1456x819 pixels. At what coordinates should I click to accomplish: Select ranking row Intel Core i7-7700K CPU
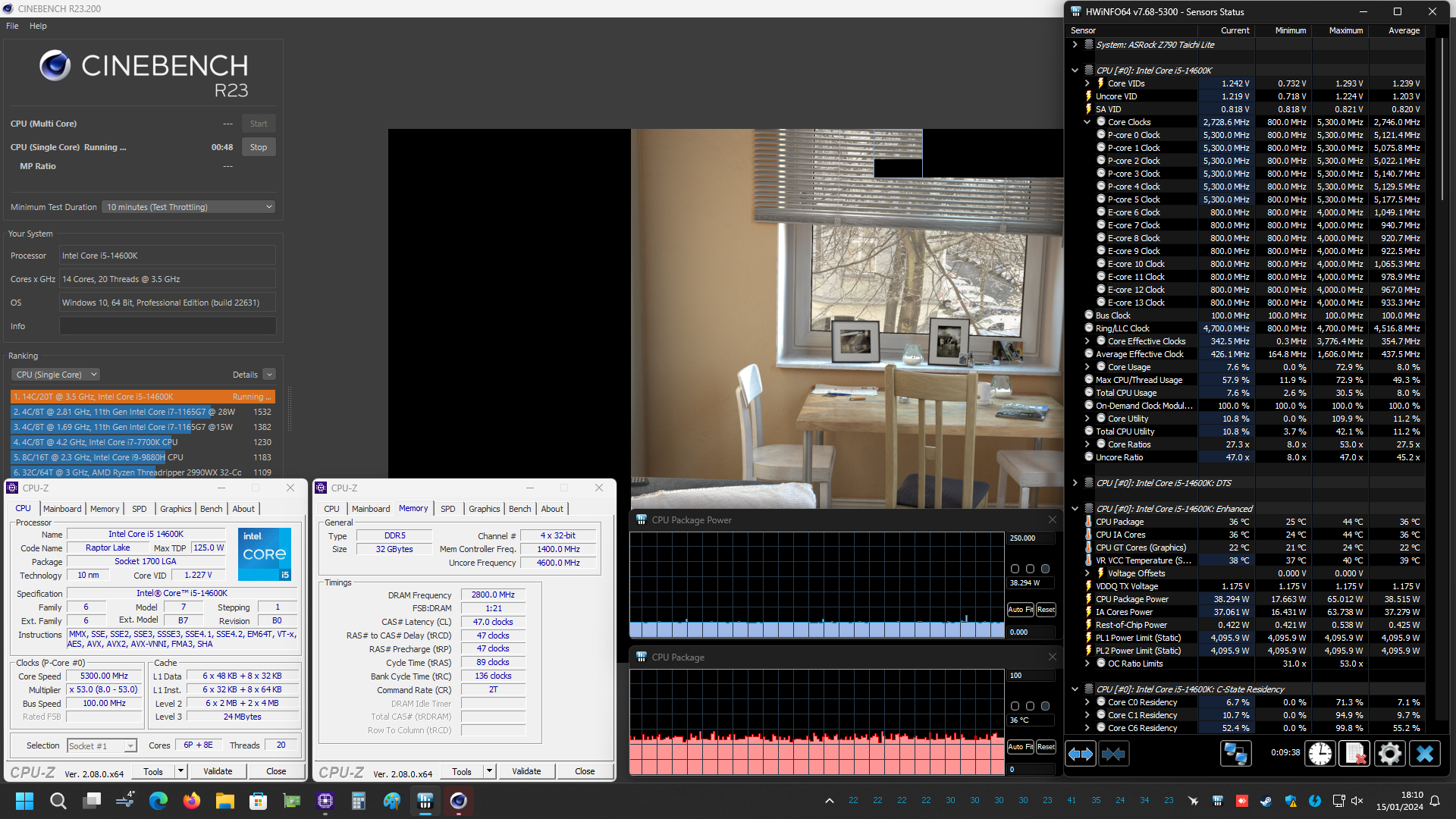tap(143, 442)
